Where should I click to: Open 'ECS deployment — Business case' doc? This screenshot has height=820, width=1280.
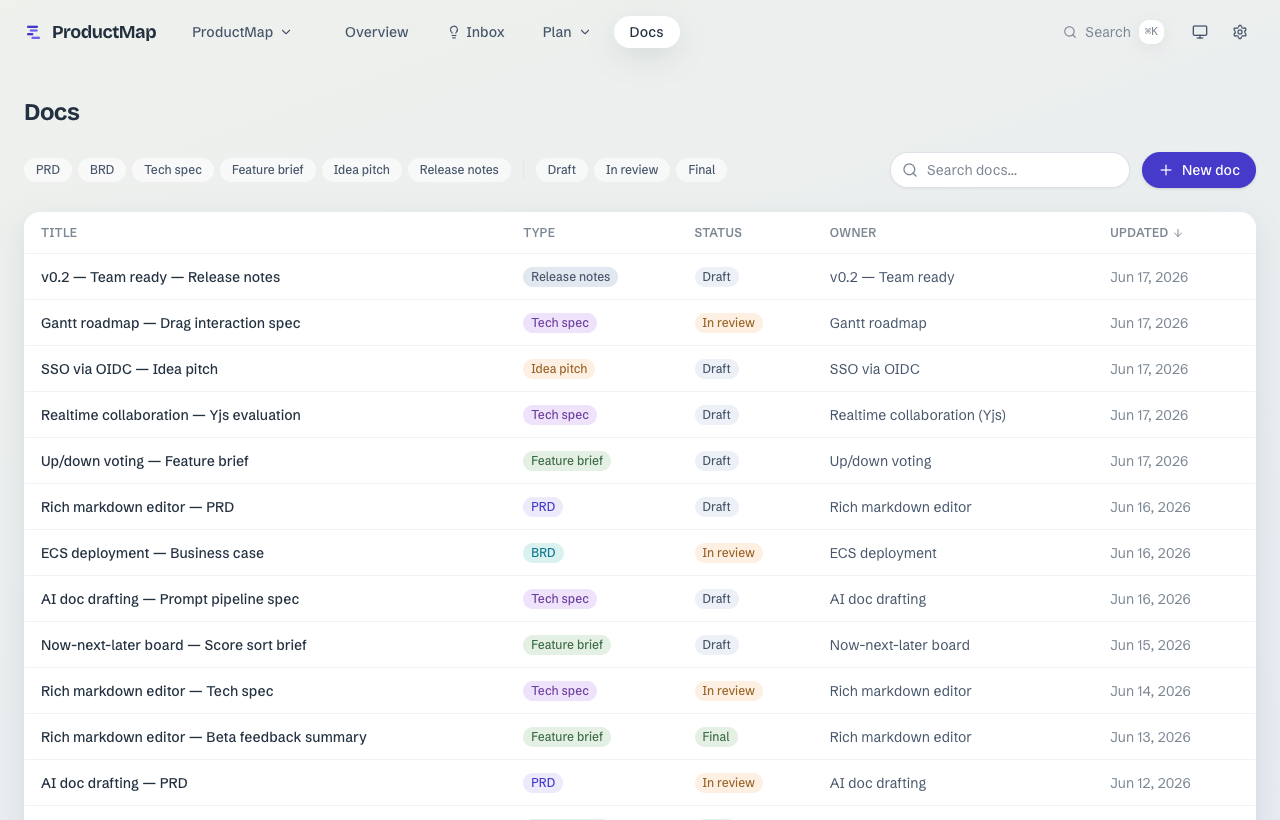click(152, 553)
